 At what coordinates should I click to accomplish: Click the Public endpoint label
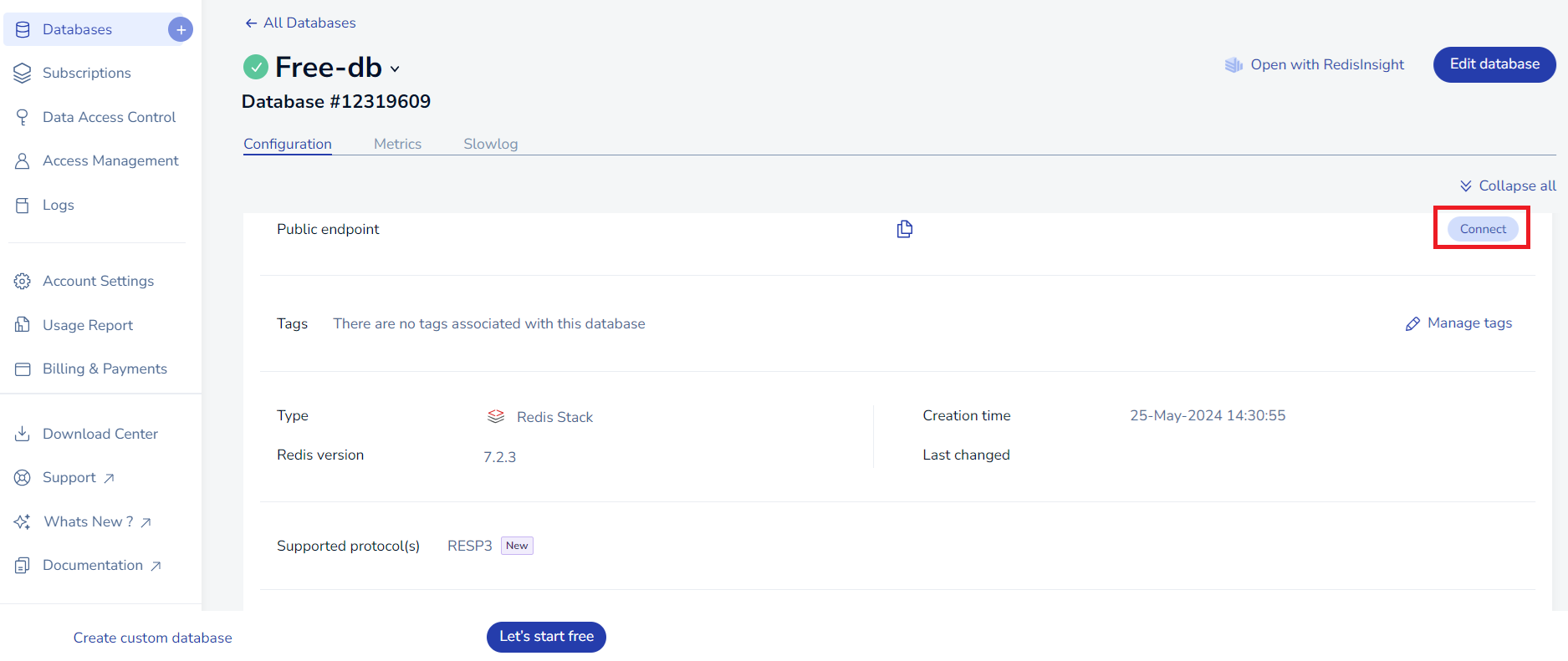[328, 229]
